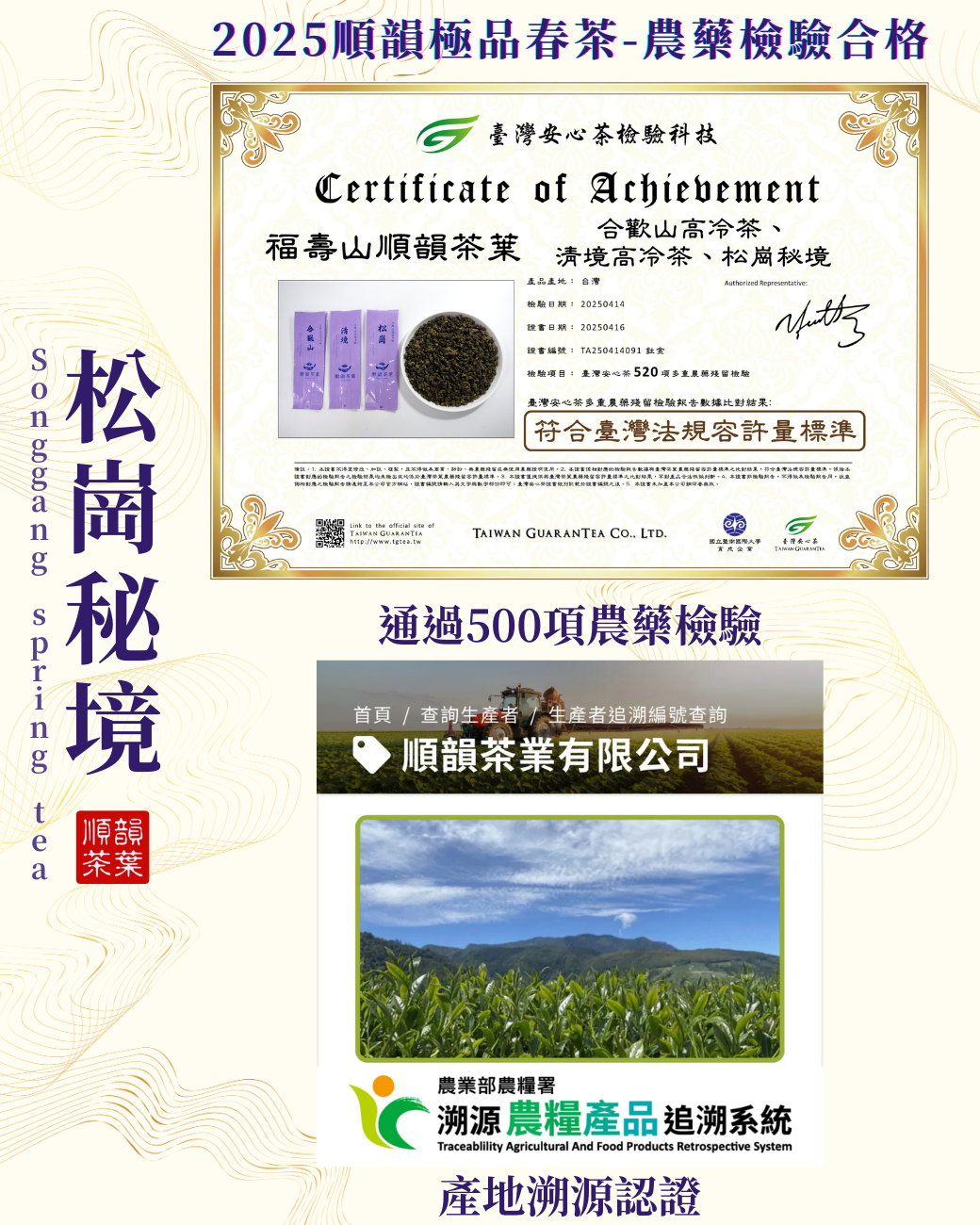The image size is (980, 1225).
Task: Click the headline 2025順韻極品春茶-農藥檢驗合格
Action: click(x=570, y=41)
